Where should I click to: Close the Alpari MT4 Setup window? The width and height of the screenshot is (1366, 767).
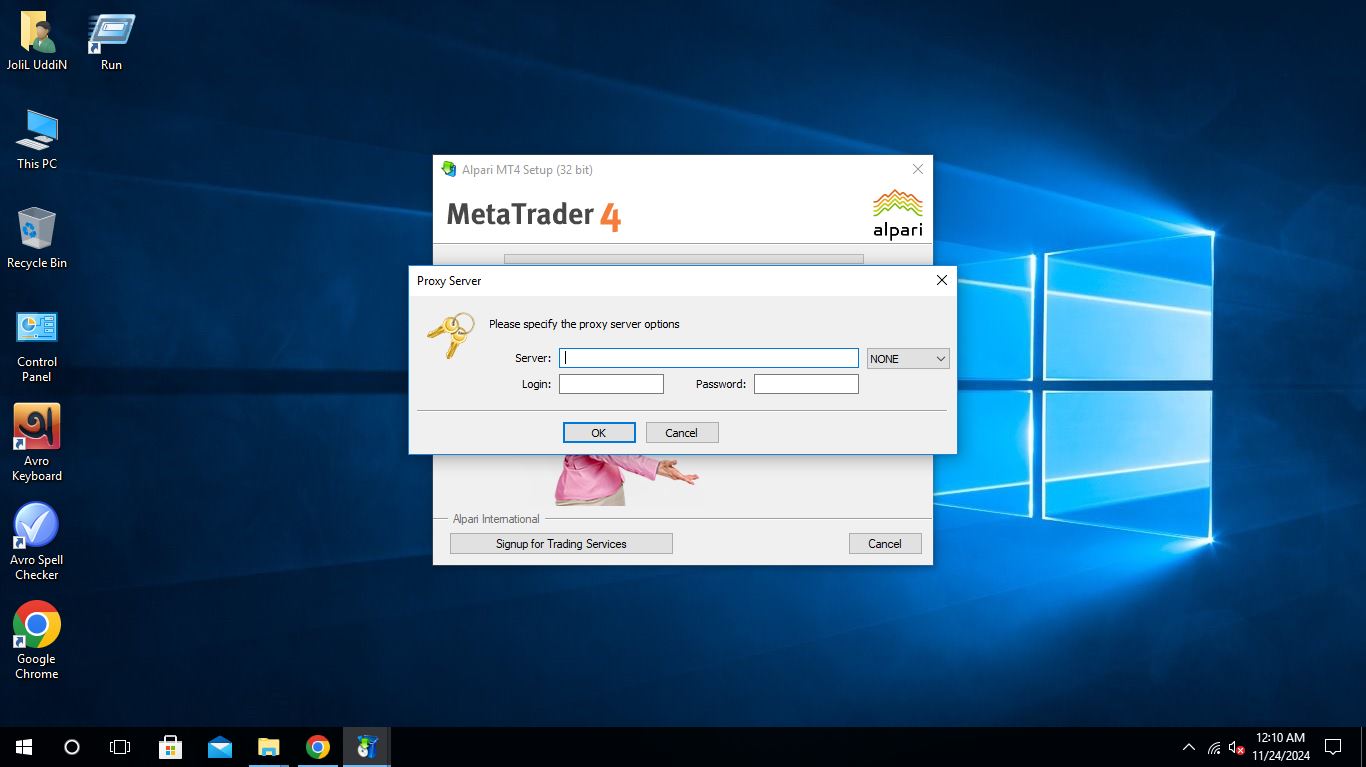918,169
